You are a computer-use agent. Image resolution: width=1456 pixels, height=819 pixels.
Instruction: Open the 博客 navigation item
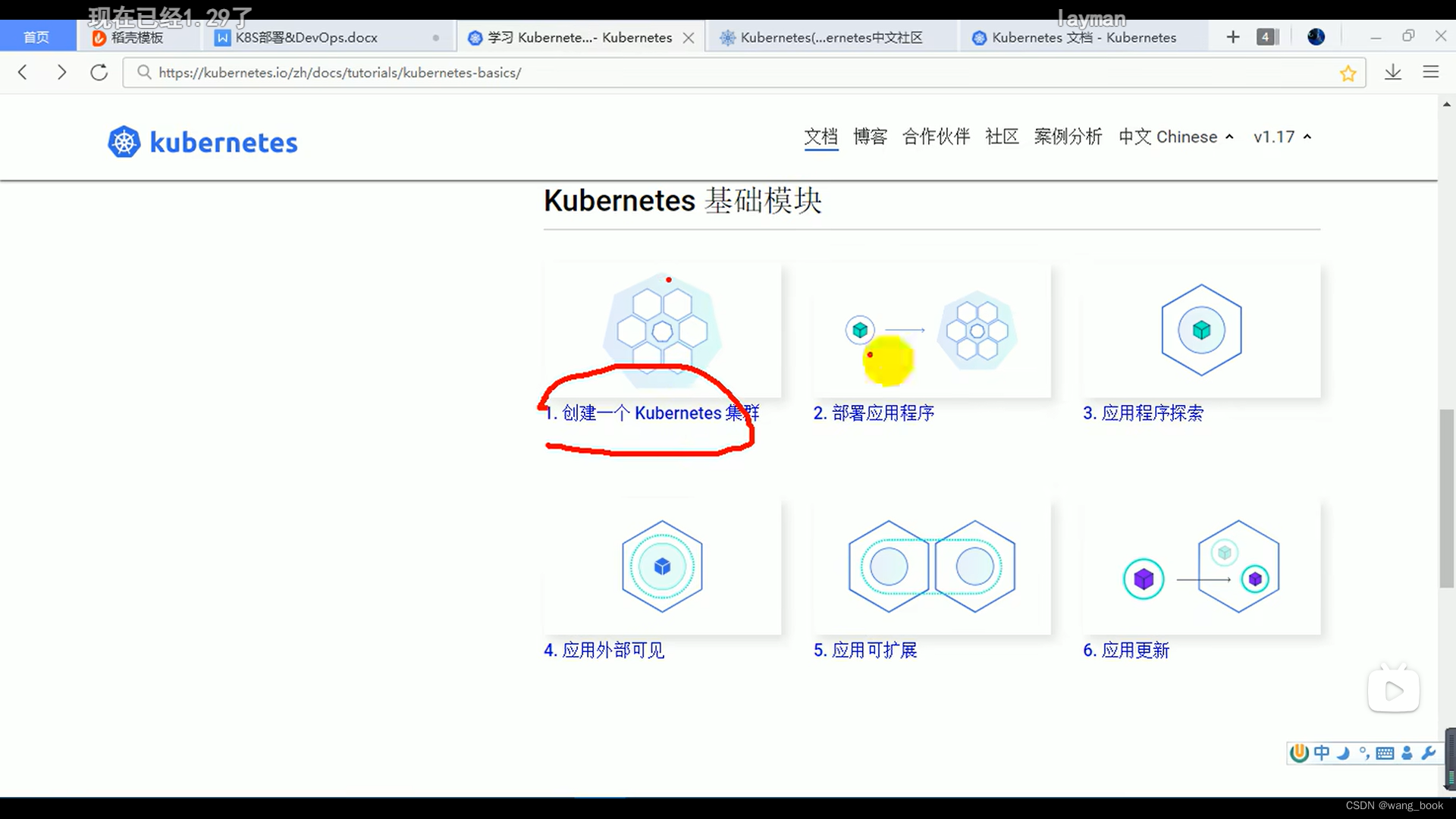pos(870,136)
